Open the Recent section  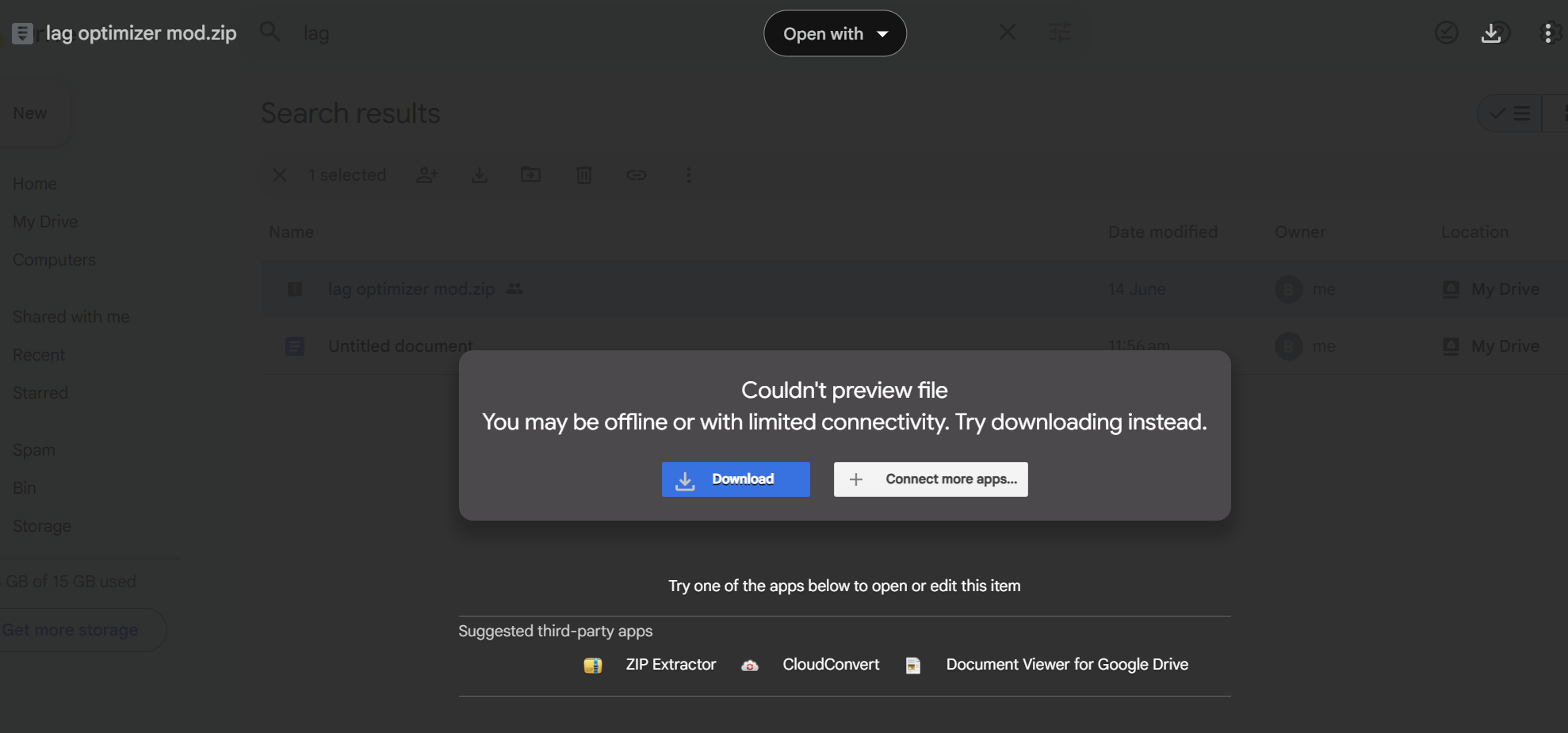pyautogui.click(x=39, y=355)
